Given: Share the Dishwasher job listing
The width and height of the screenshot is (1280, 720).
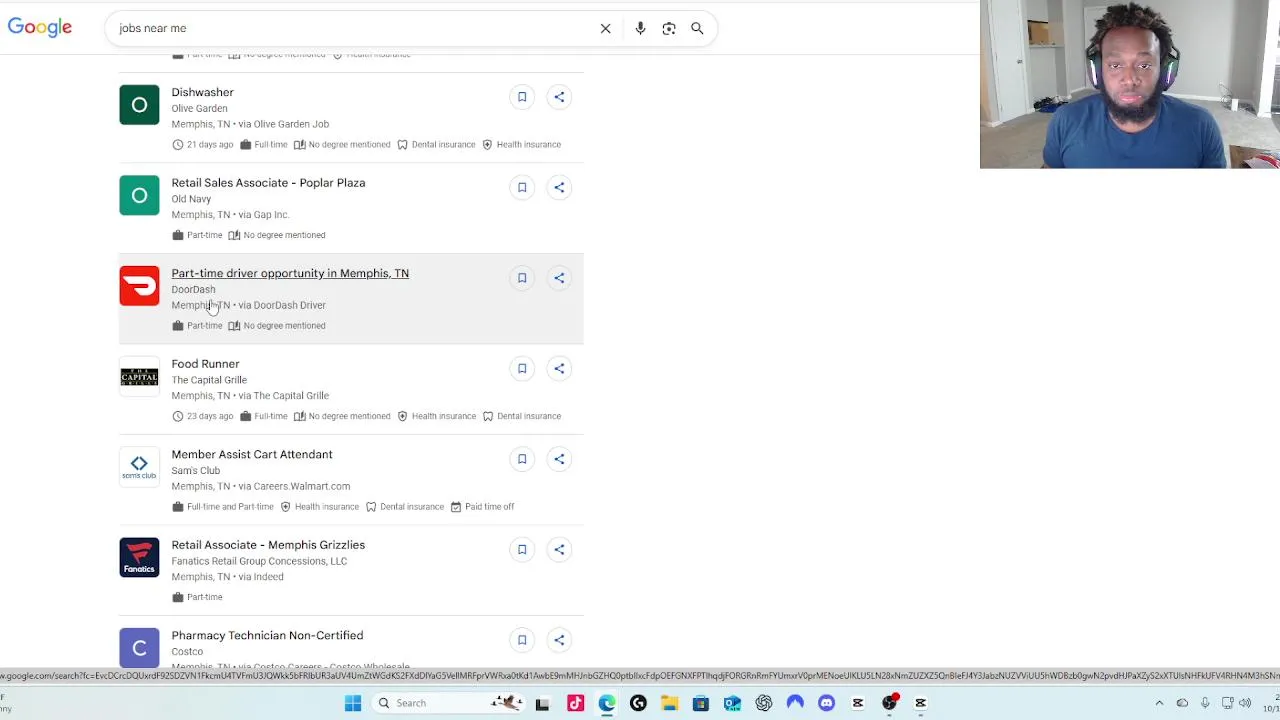Looking at the screenshot, I should [x=559, y=97].
